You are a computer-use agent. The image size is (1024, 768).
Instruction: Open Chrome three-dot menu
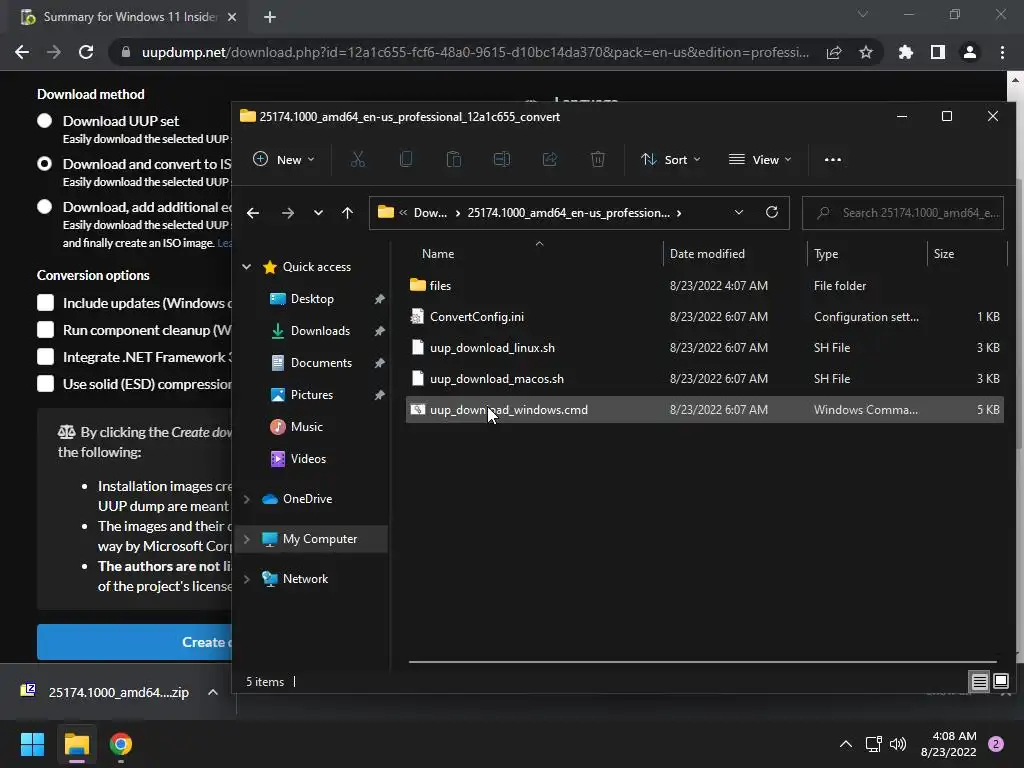tap(1002, 52)
